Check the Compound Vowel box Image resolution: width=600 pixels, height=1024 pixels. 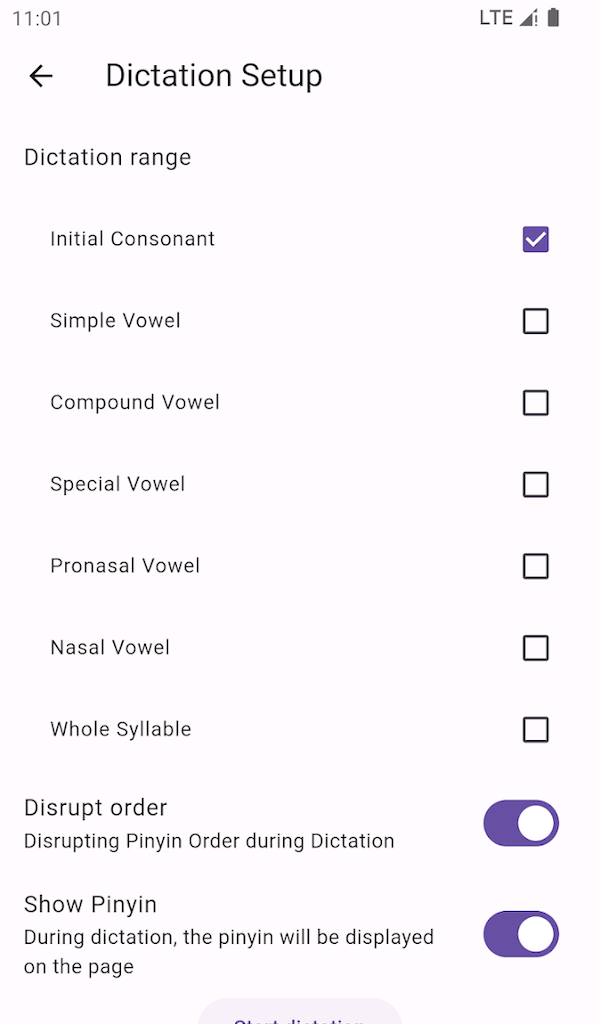pos(536,403)
